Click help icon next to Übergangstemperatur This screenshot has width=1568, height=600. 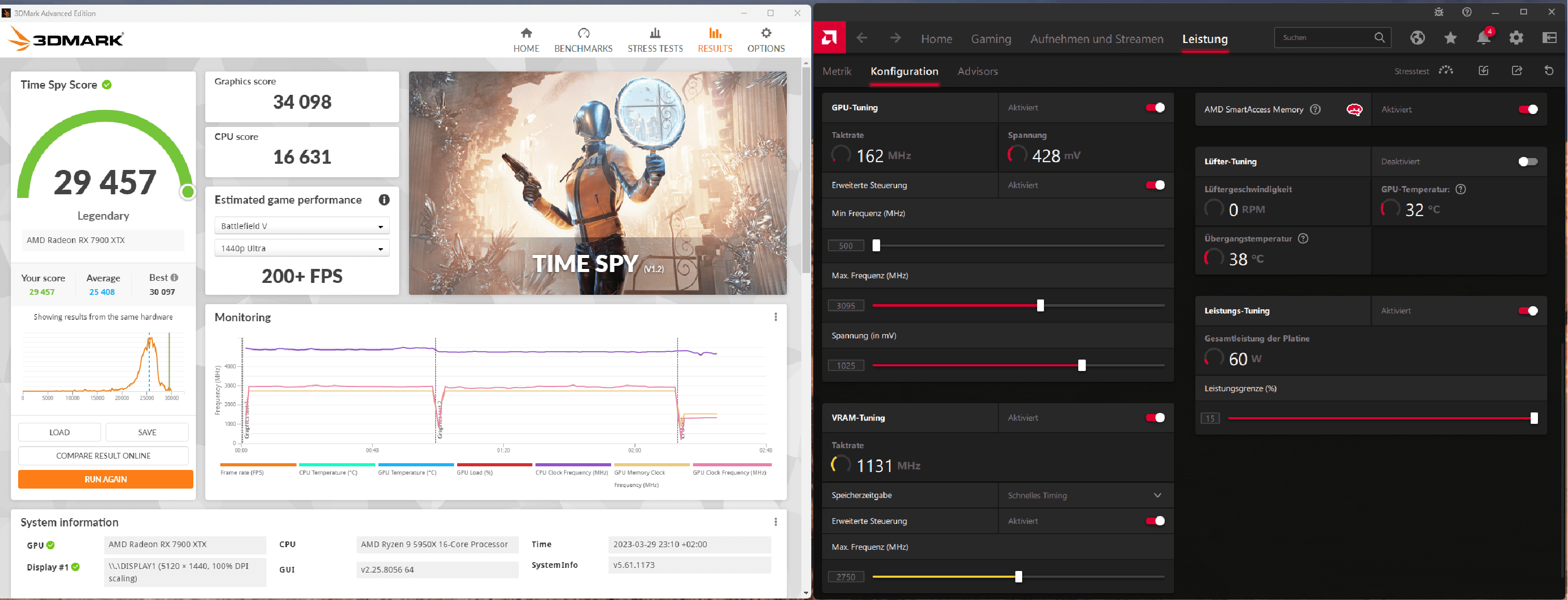coord(1303,238)
